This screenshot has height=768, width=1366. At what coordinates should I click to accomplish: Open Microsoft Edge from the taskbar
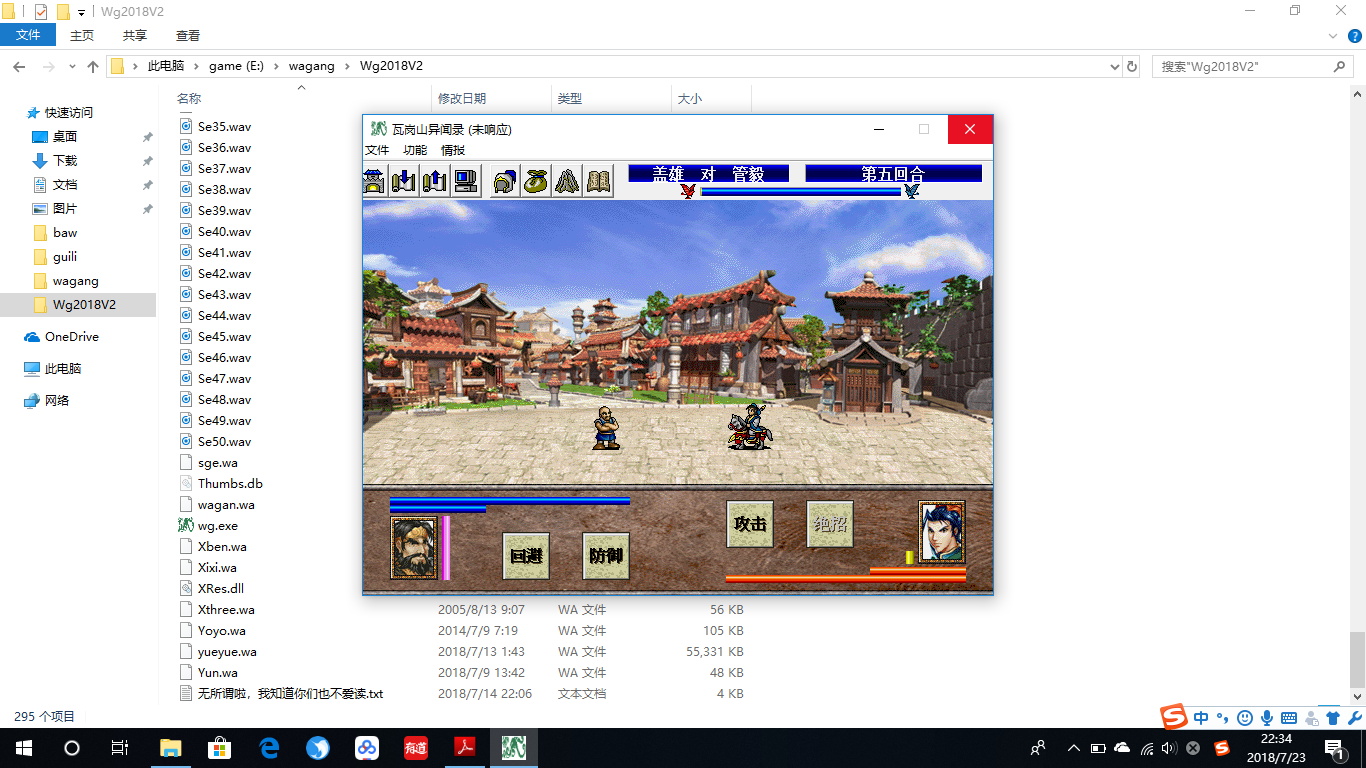[269, 747]
